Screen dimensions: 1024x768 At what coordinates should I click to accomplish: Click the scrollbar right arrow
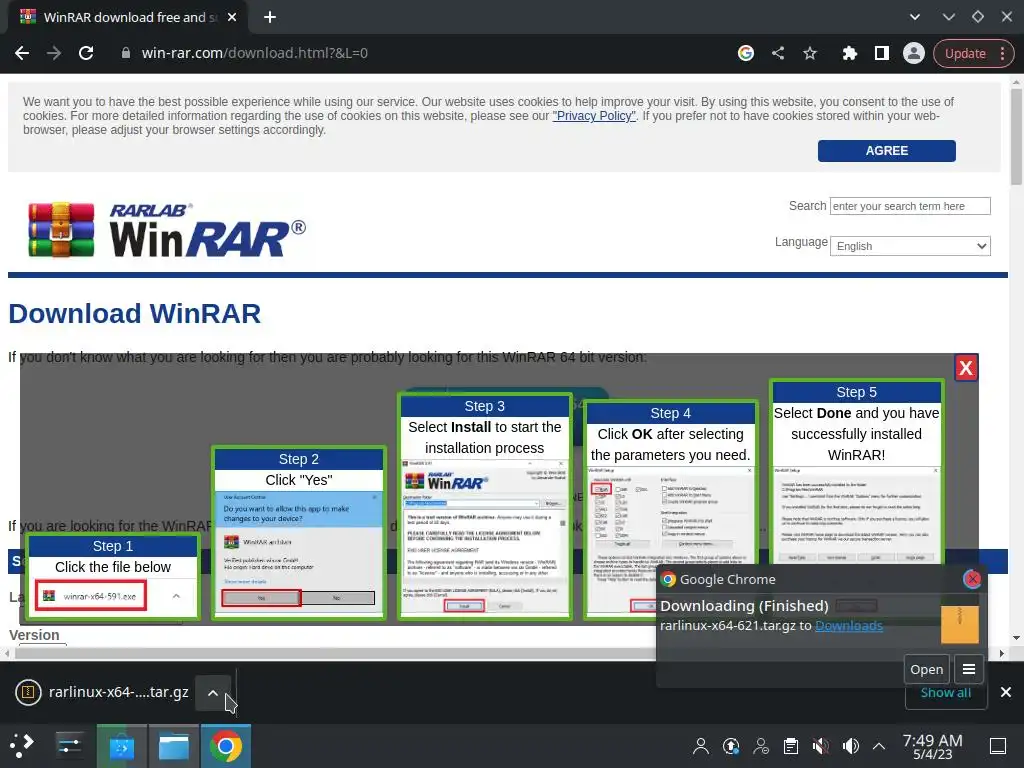pyautogui.click(x=1001, y=653)
